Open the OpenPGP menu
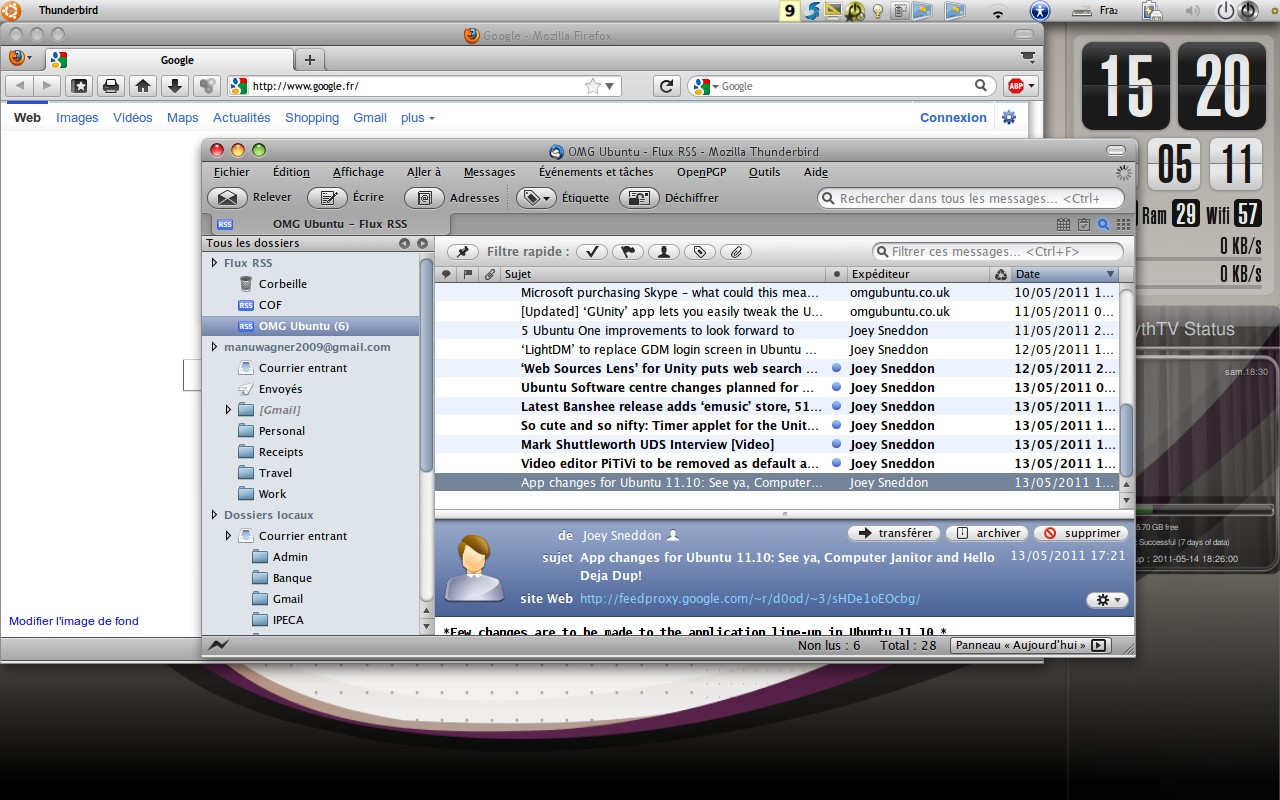The image size is (1280, 800). click(x=701, y=172)
